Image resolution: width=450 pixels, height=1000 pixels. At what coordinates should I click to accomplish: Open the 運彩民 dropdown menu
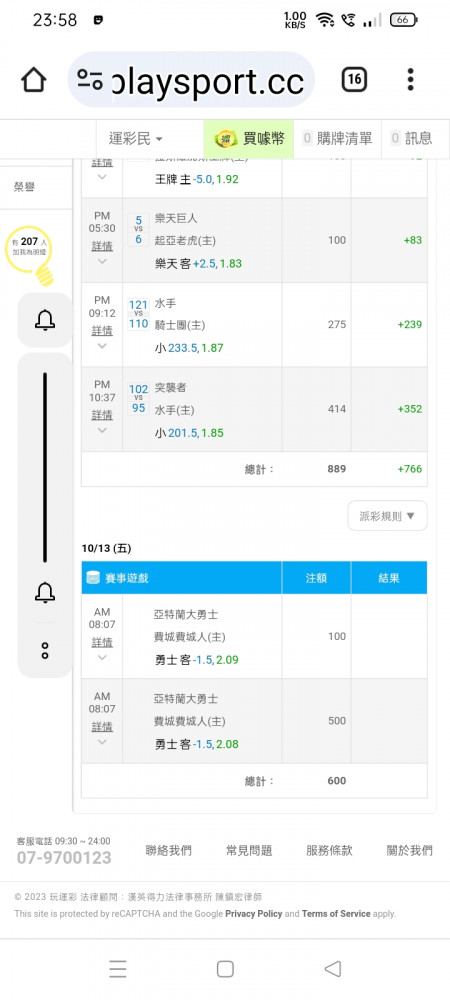tap(135, 138)
